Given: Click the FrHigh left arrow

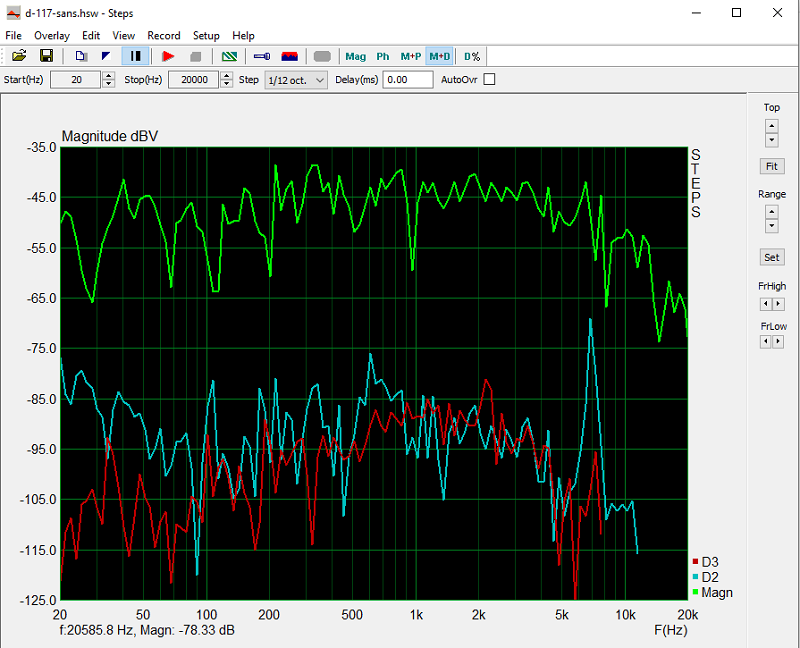Looking at the screenshot, I should point(765,304).
